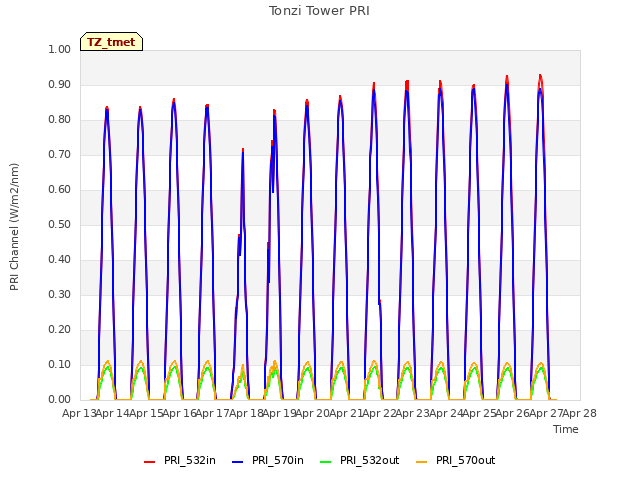Image resolution: width=640 pixels, height=480 pixels.
Task: Click the 0.70 y-axis tick label
Action: (x=60, y=155)
